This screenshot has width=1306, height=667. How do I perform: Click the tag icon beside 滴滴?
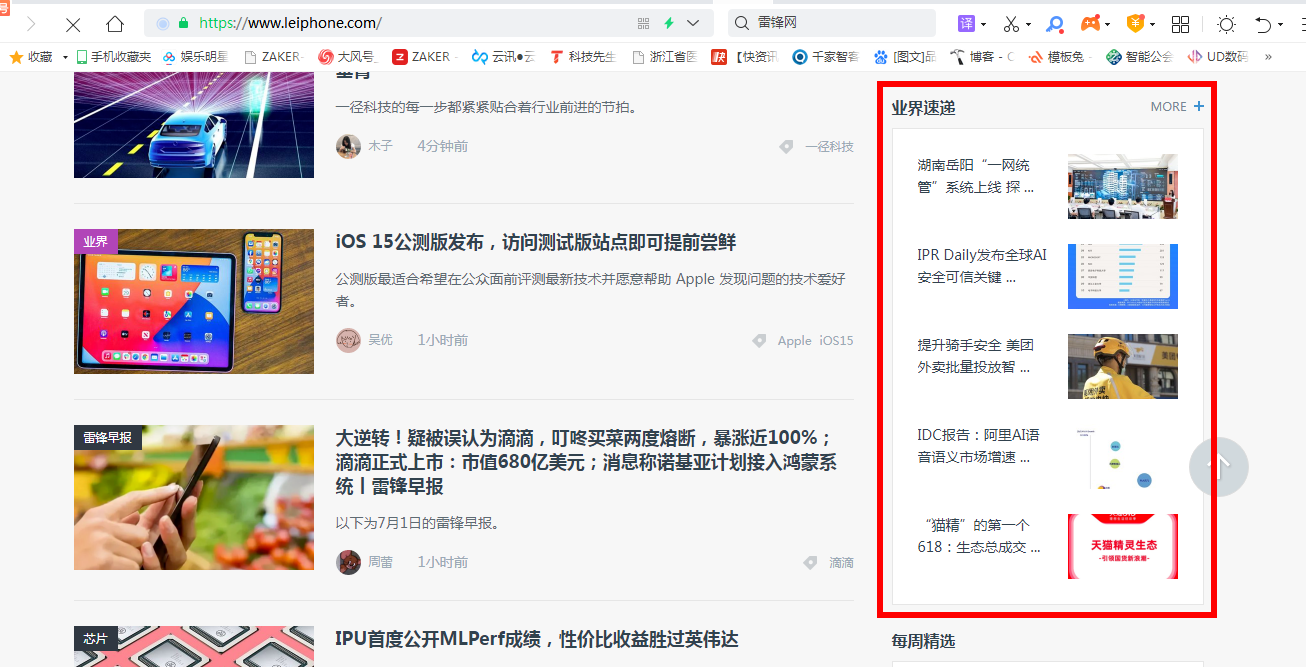click(810, 563)
